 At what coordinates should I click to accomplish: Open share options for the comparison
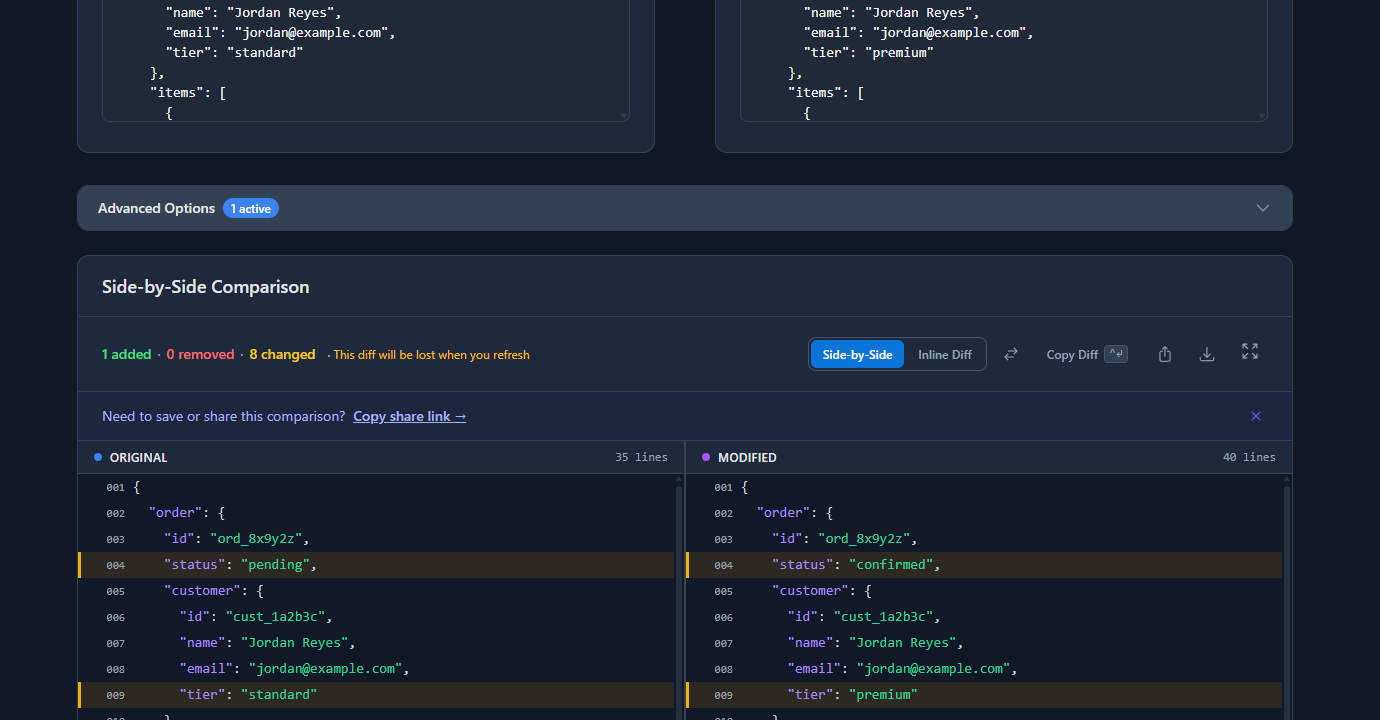1164,353
